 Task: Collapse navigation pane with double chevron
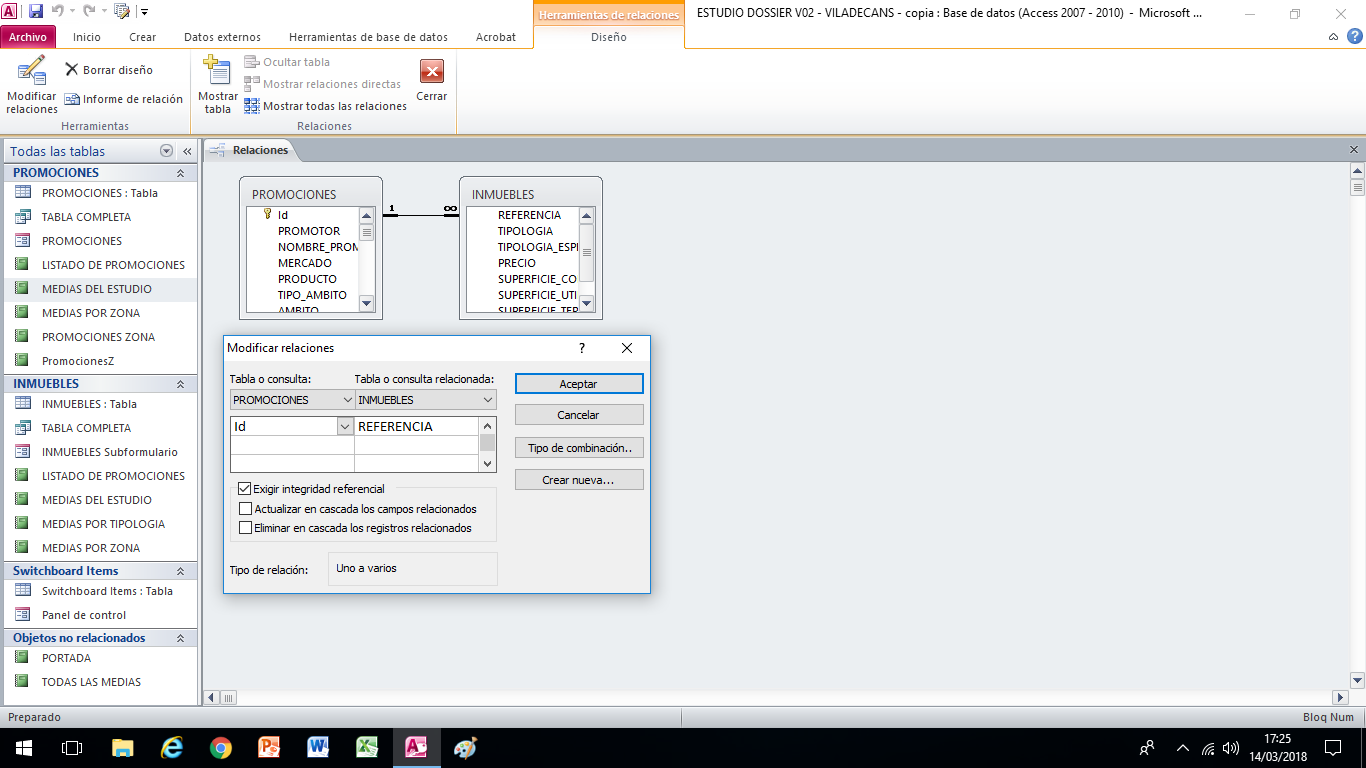pyautogui.click(x=187, y=151)
